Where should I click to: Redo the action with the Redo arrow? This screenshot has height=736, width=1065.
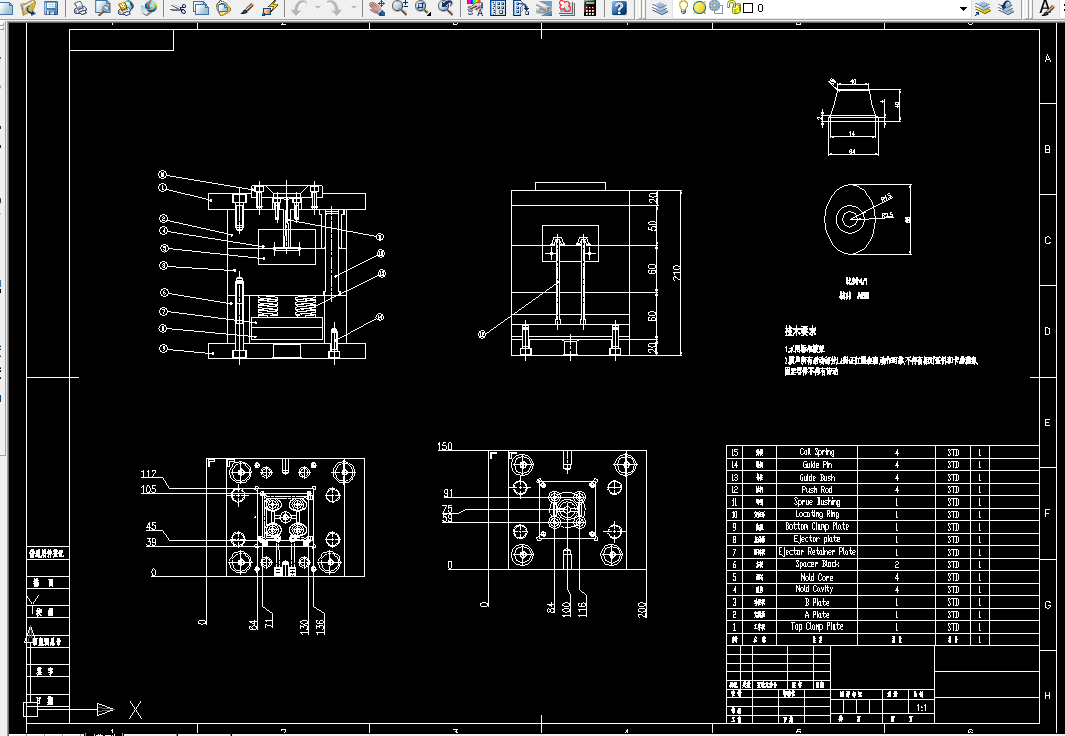334,7
